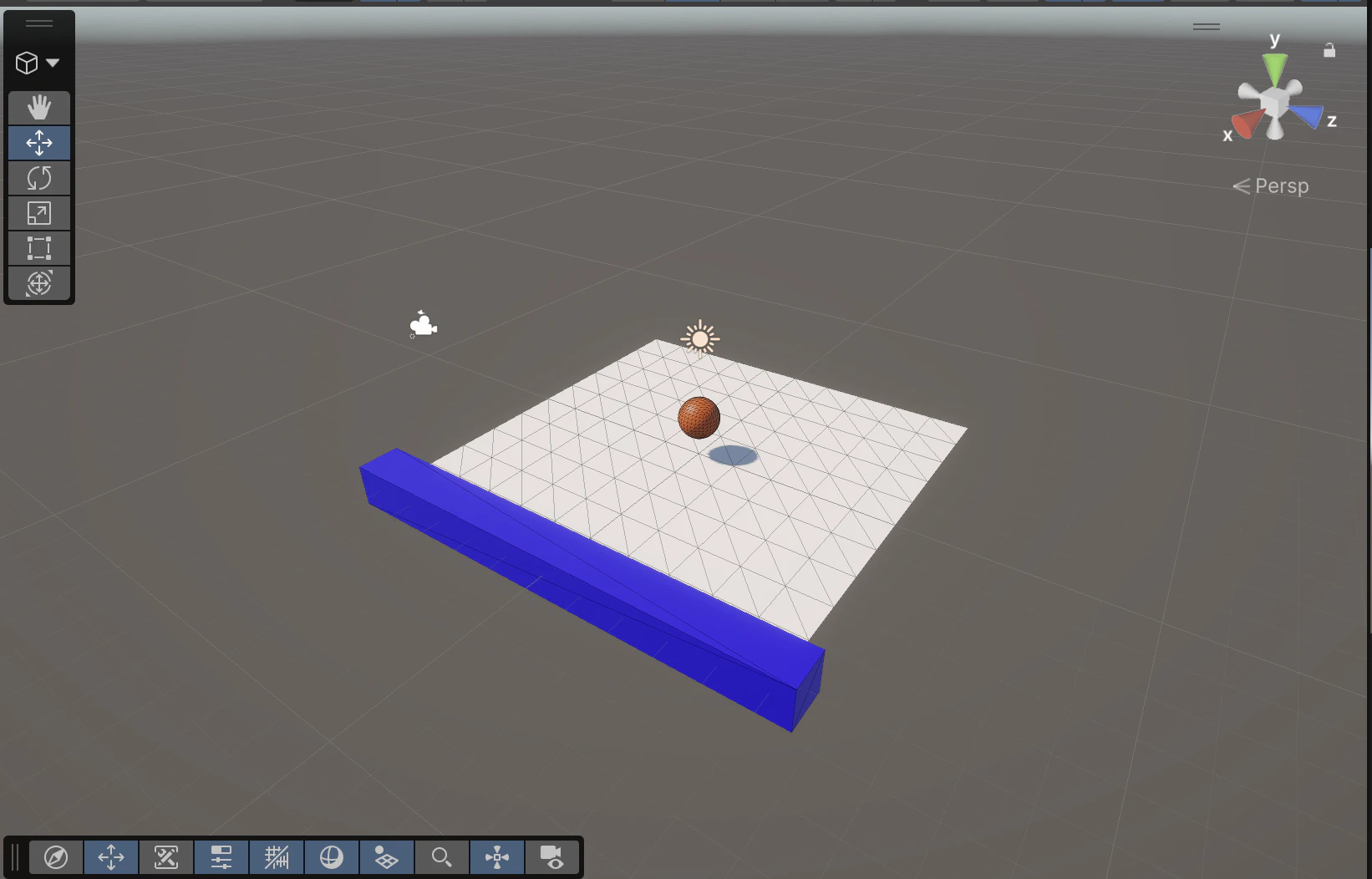Image resolution: width=1372 pixels, height=879 pixels.
Task: Select the Transform tool
Action: pos(39,283)
